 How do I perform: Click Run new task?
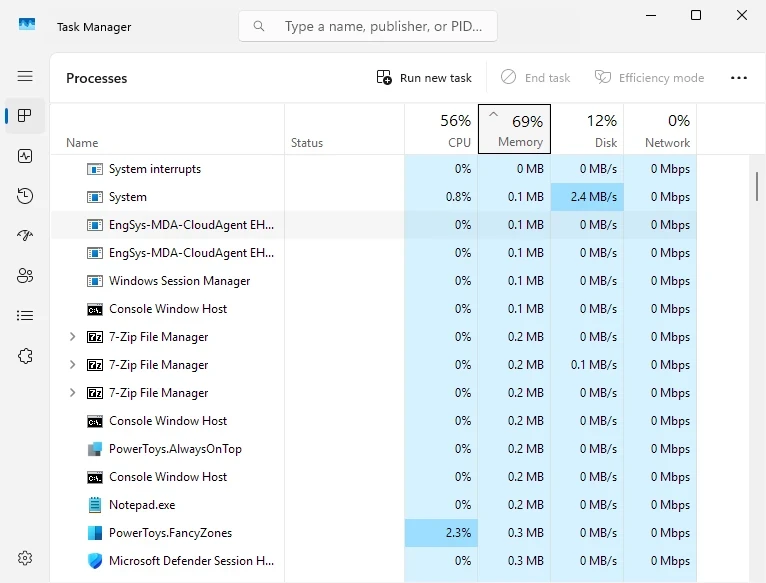(424, 78)
